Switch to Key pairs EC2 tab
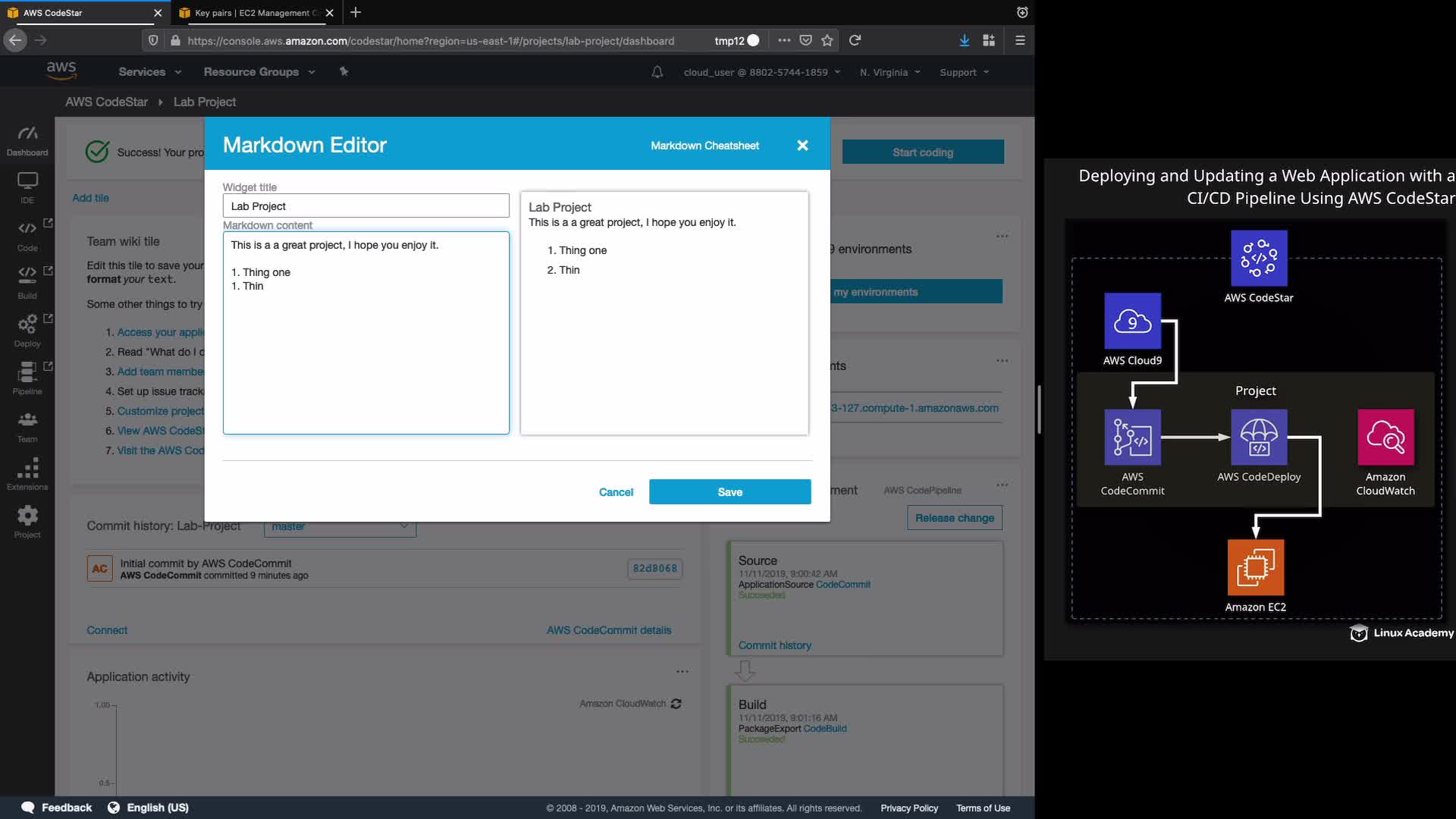 tap(253, 13)
